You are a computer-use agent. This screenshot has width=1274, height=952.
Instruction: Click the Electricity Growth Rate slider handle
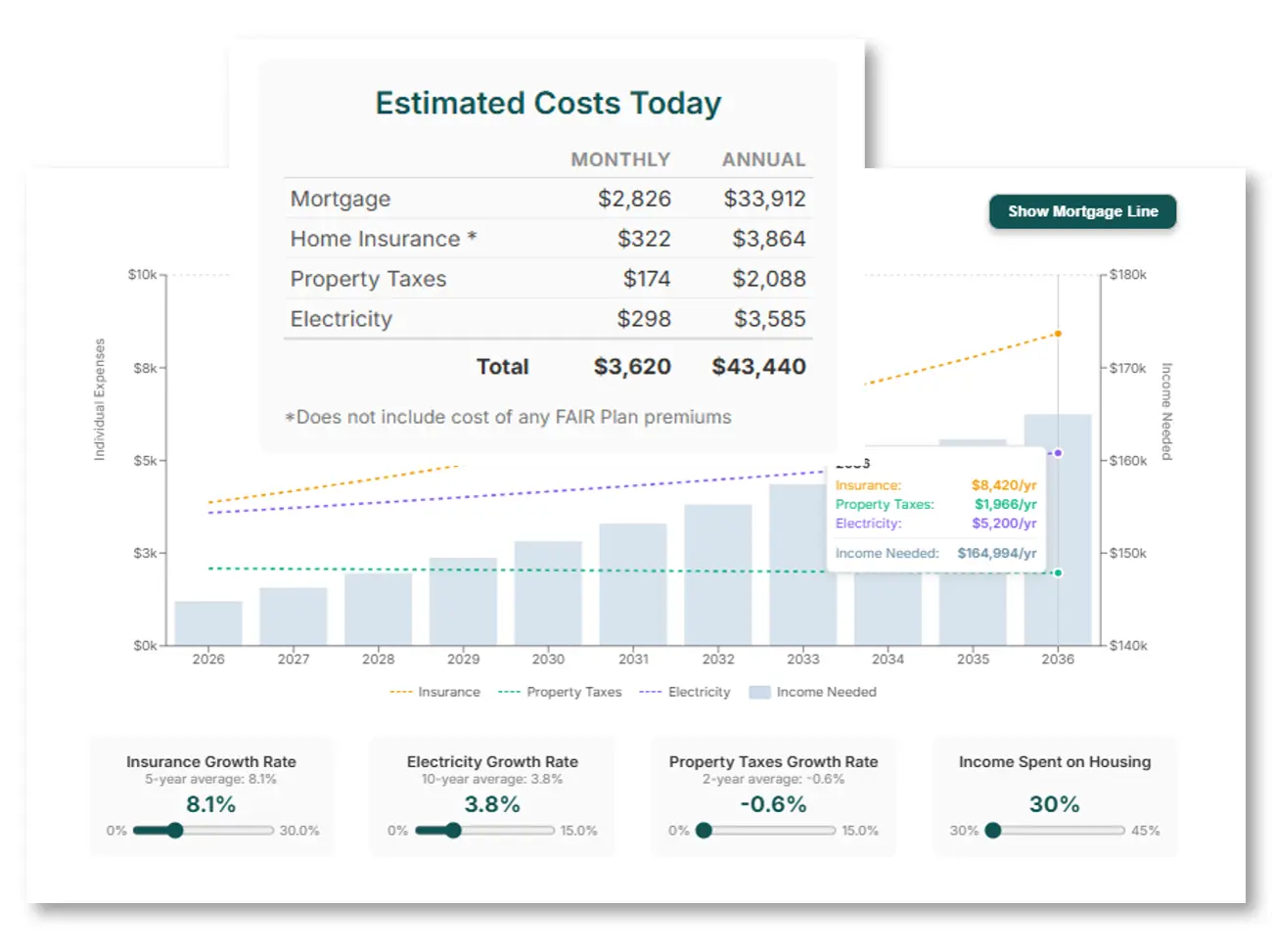click(x=453, y=831)
